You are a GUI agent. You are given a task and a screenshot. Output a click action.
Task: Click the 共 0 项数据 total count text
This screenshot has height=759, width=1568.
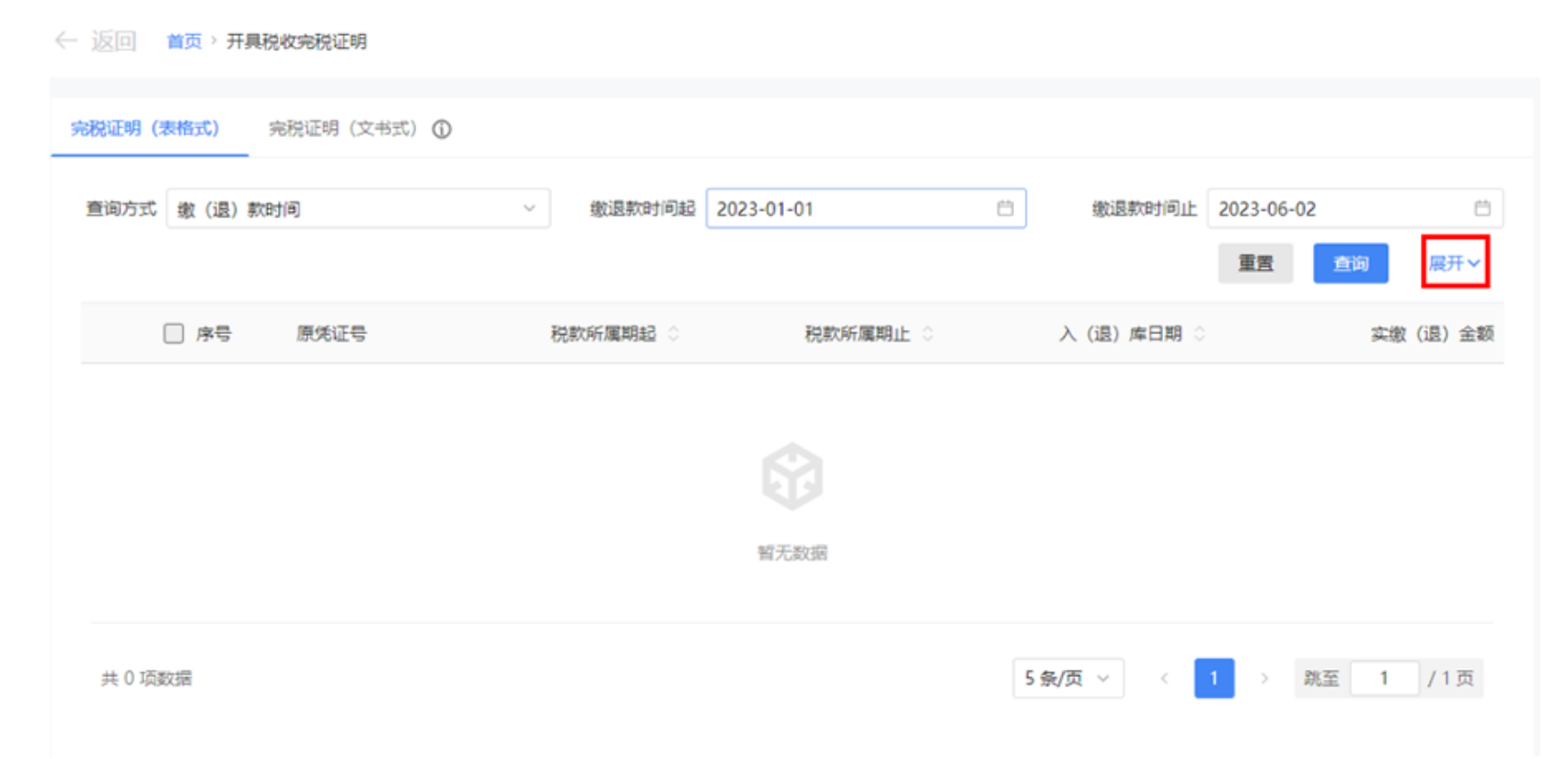[146, 678]
